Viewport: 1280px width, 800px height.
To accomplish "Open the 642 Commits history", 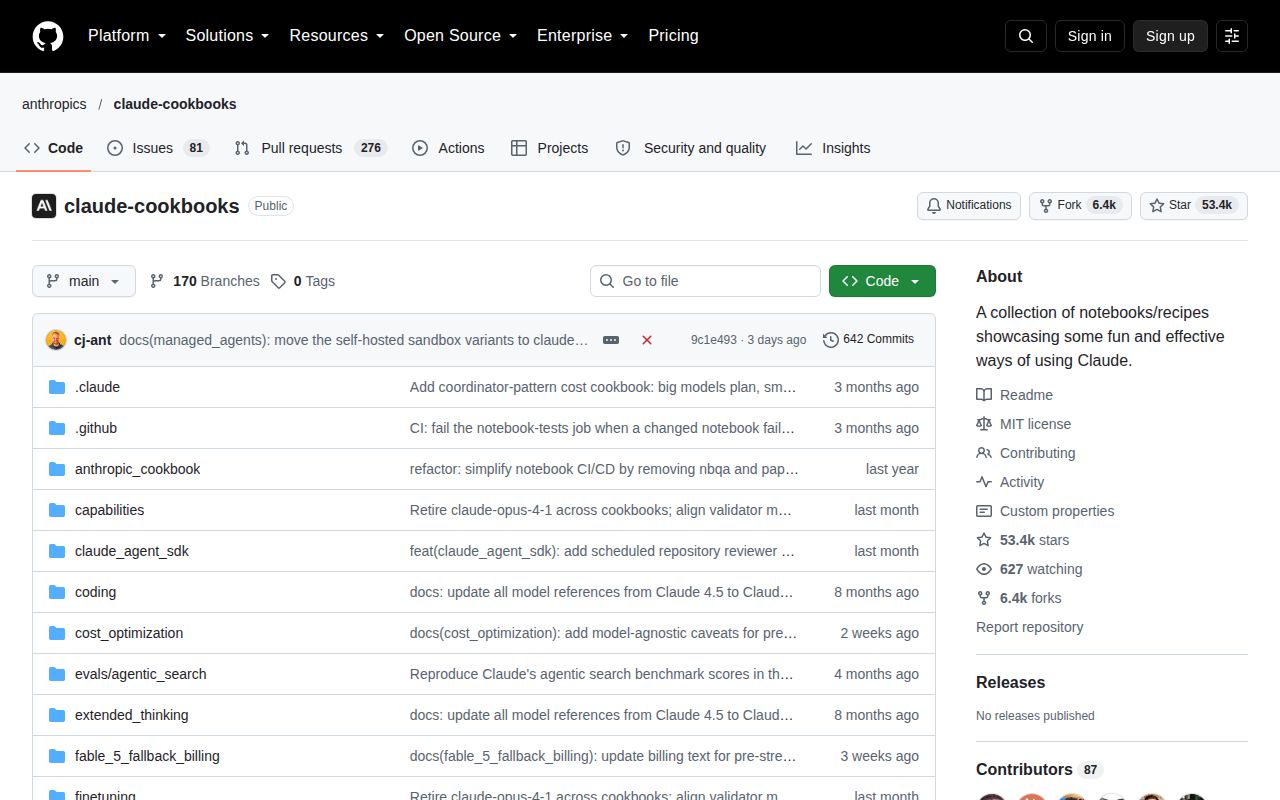I will [868, 339].
